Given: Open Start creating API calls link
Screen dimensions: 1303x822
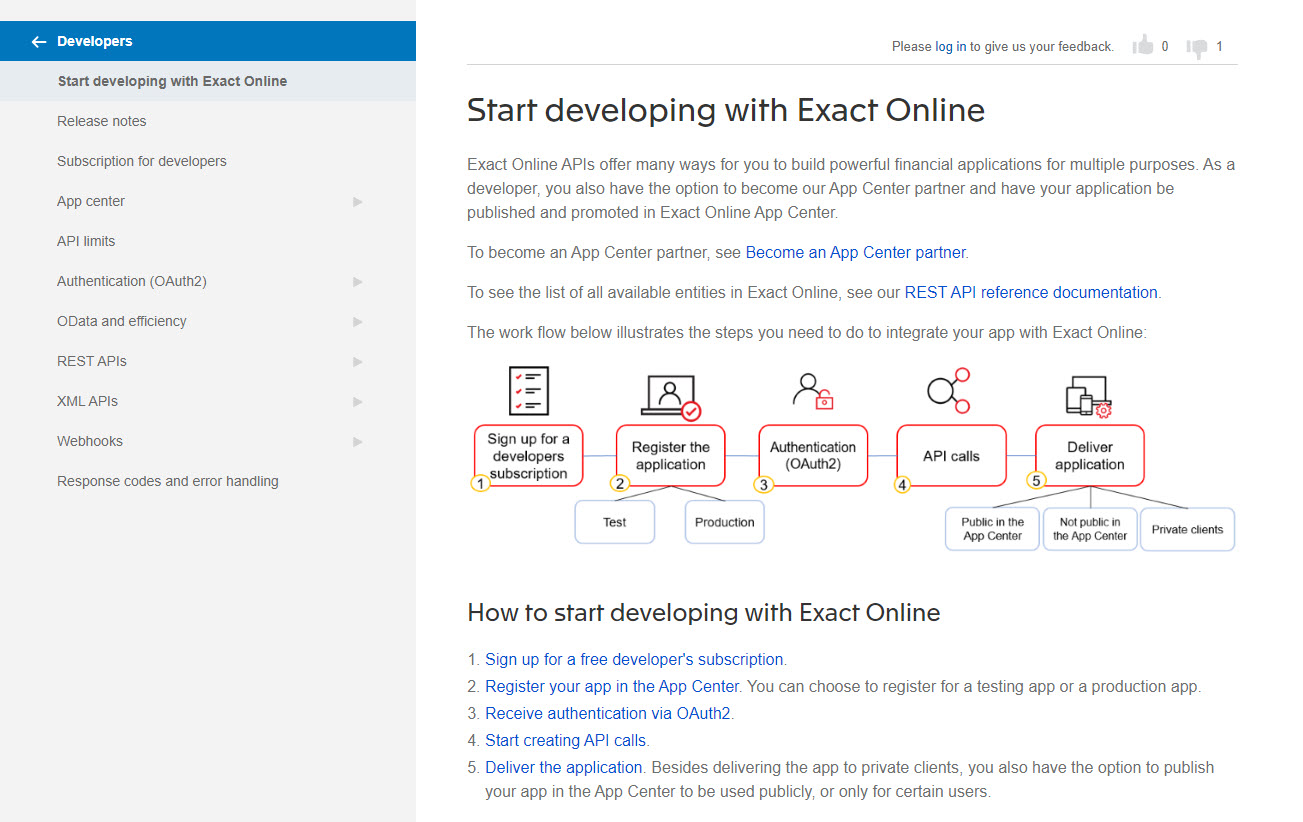Looking at the screenshot, I should pyautogui.click(x=567, y=740).
